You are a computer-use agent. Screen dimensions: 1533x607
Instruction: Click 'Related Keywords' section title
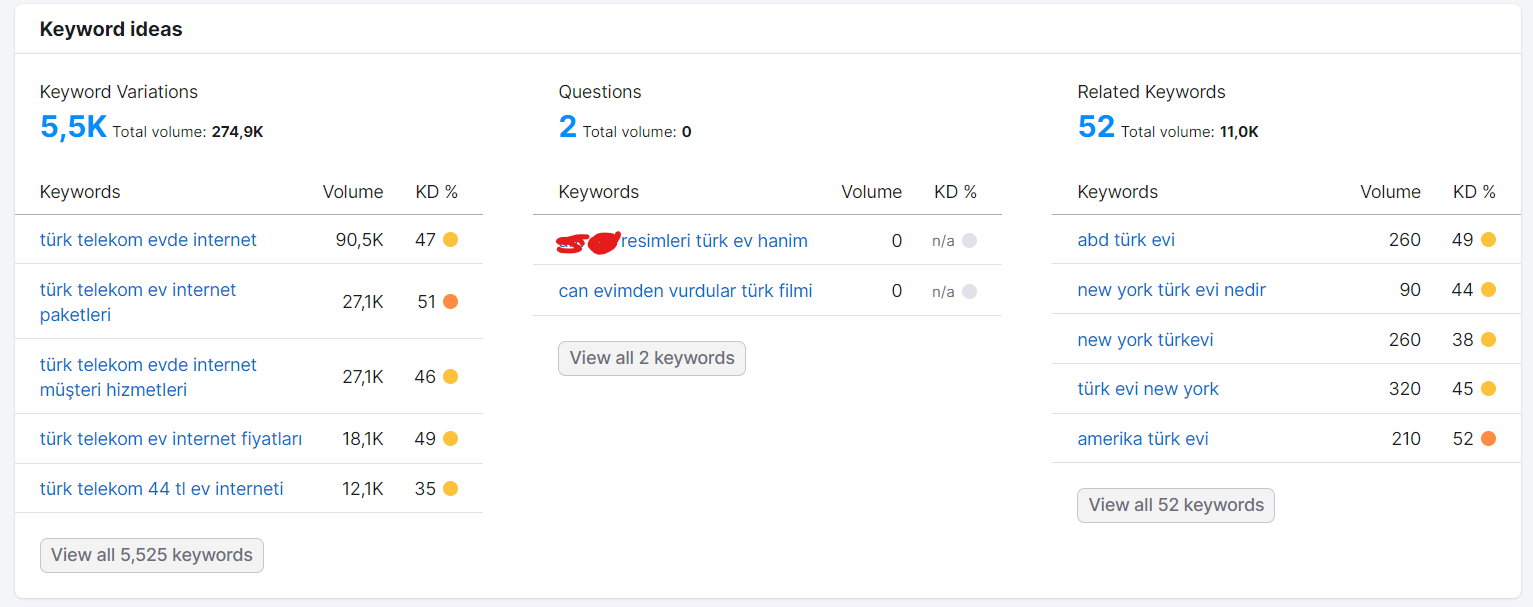tap(1151, 92)
